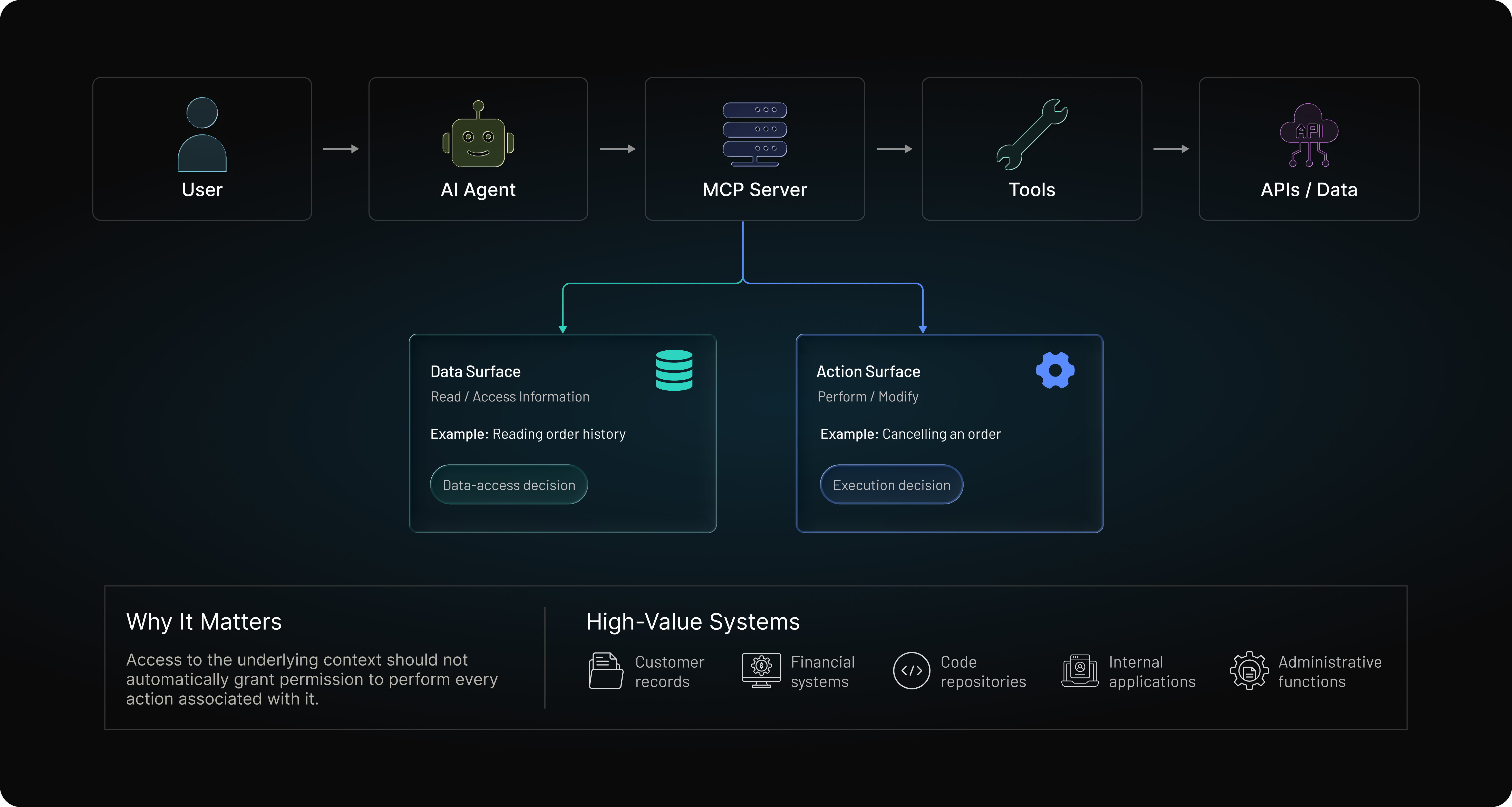
Task: Click the API cloud icon
Action: (1309, 135)
